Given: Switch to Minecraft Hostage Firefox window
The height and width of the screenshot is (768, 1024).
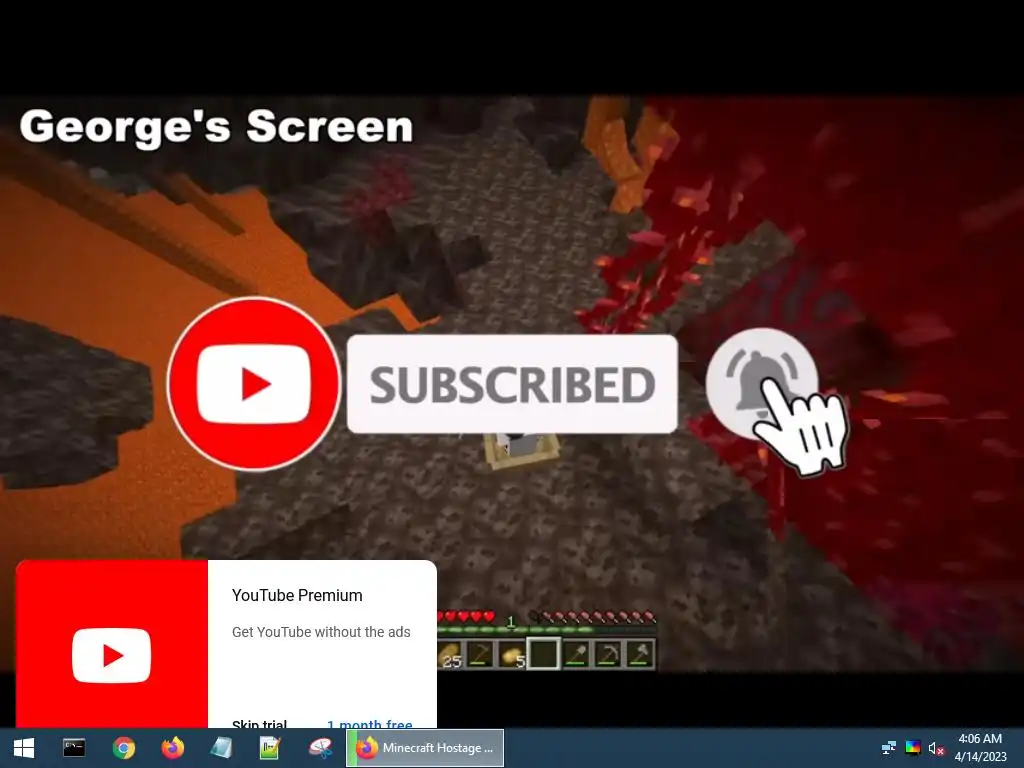Looking at the screenshot, I should click(x=425, y=748).
